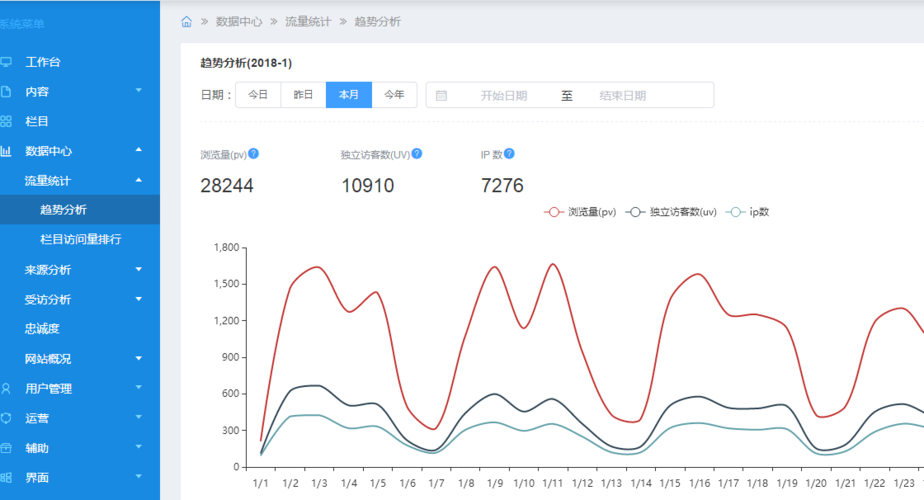924x500 pixels.
Task: Click the home icon in breadcrumb
Action: click(186, 22)
